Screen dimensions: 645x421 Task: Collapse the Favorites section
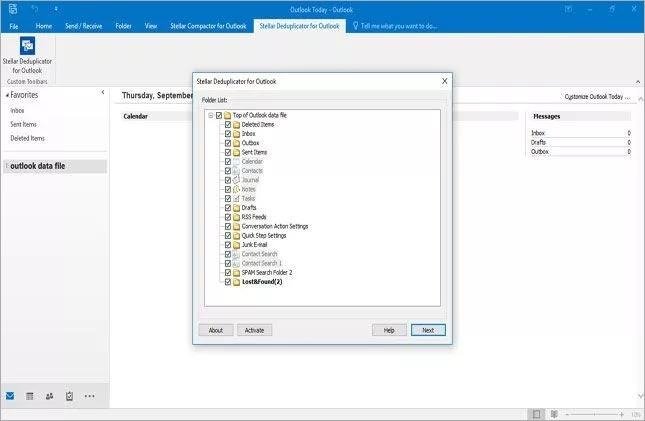coord(102,93)
